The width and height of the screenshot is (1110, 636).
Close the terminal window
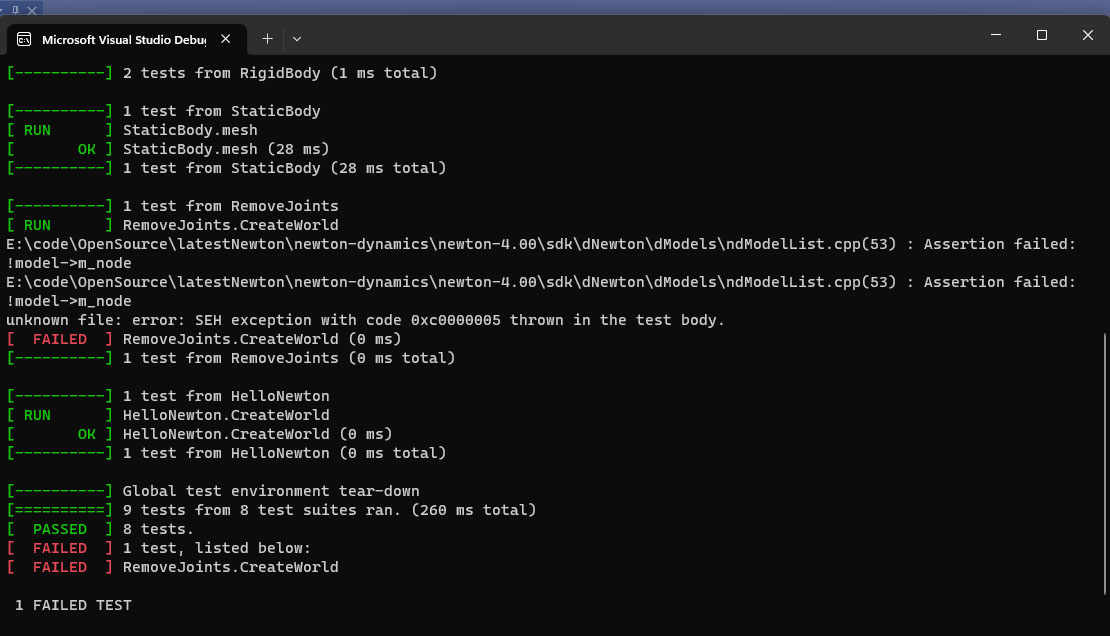(x=1087, y=35)
